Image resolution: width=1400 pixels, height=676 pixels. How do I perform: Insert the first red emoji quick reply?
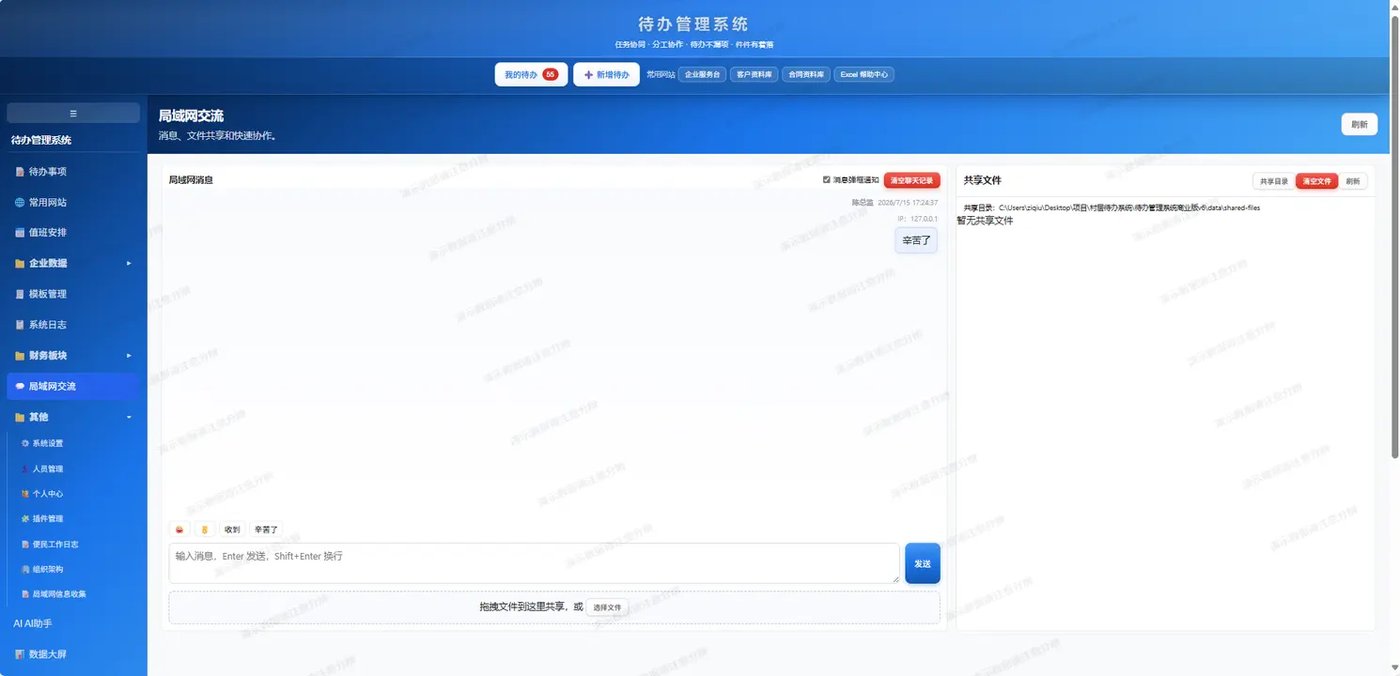(179, 529)
